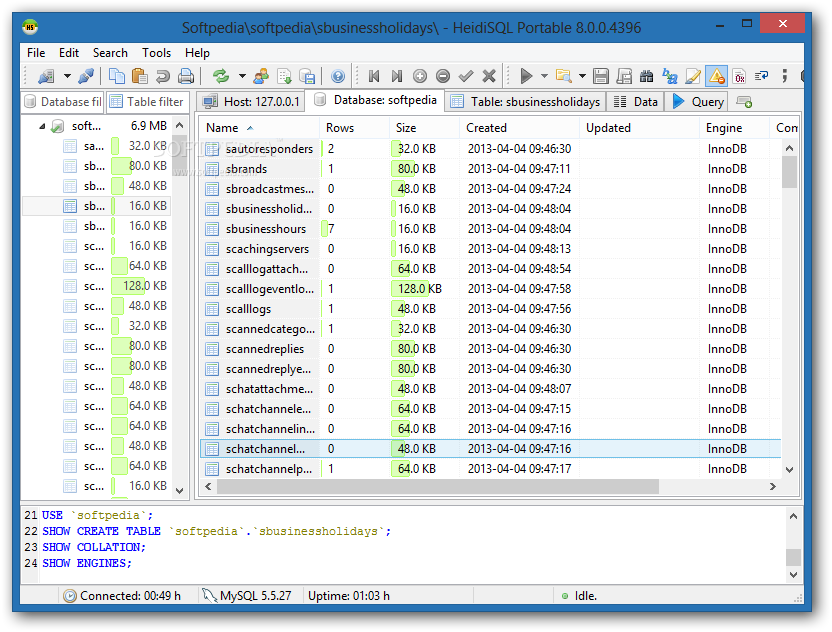Image resolution: width=832 pixels, height=632 pixels.
Task: Click the Database filter field
Action: coord(63,101)
